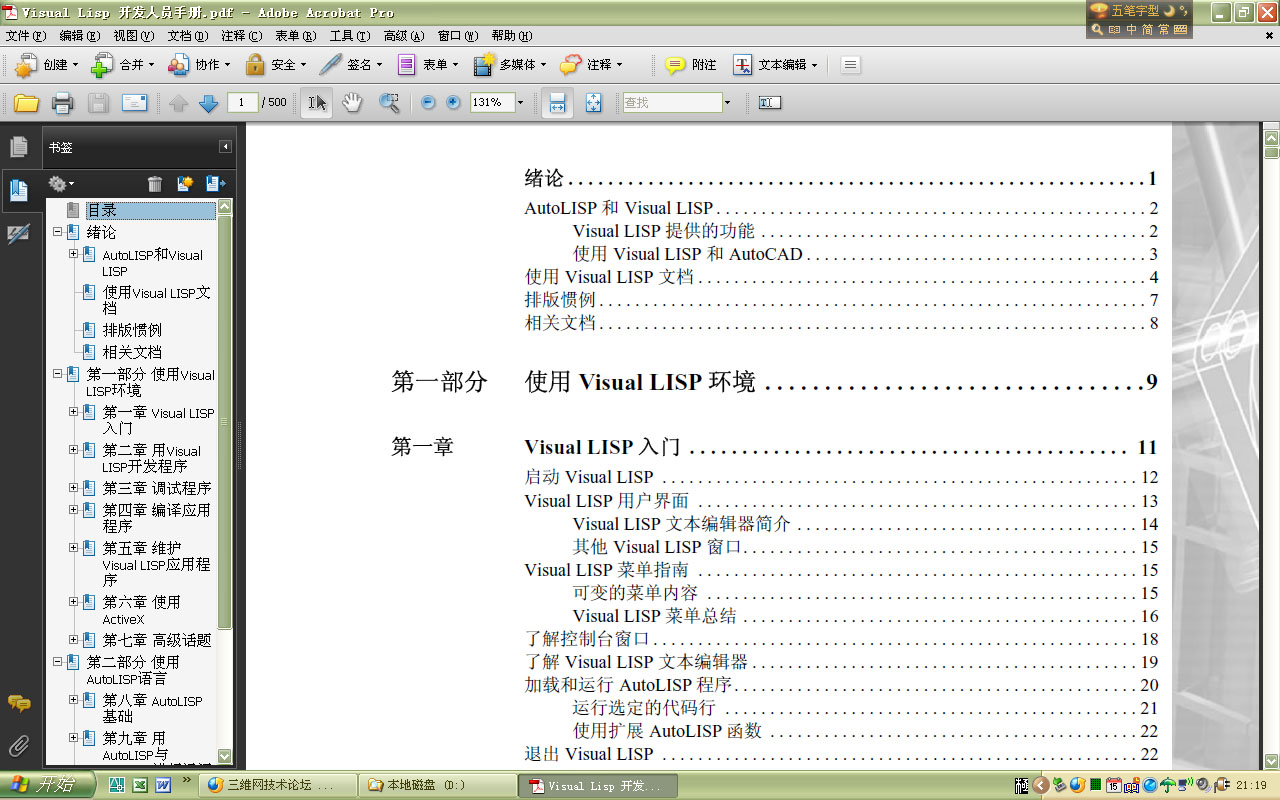The image size is (1280, 800).
Task: Activate the Hand pan tool
Action: pyautogui.click(x=352, y=103)
